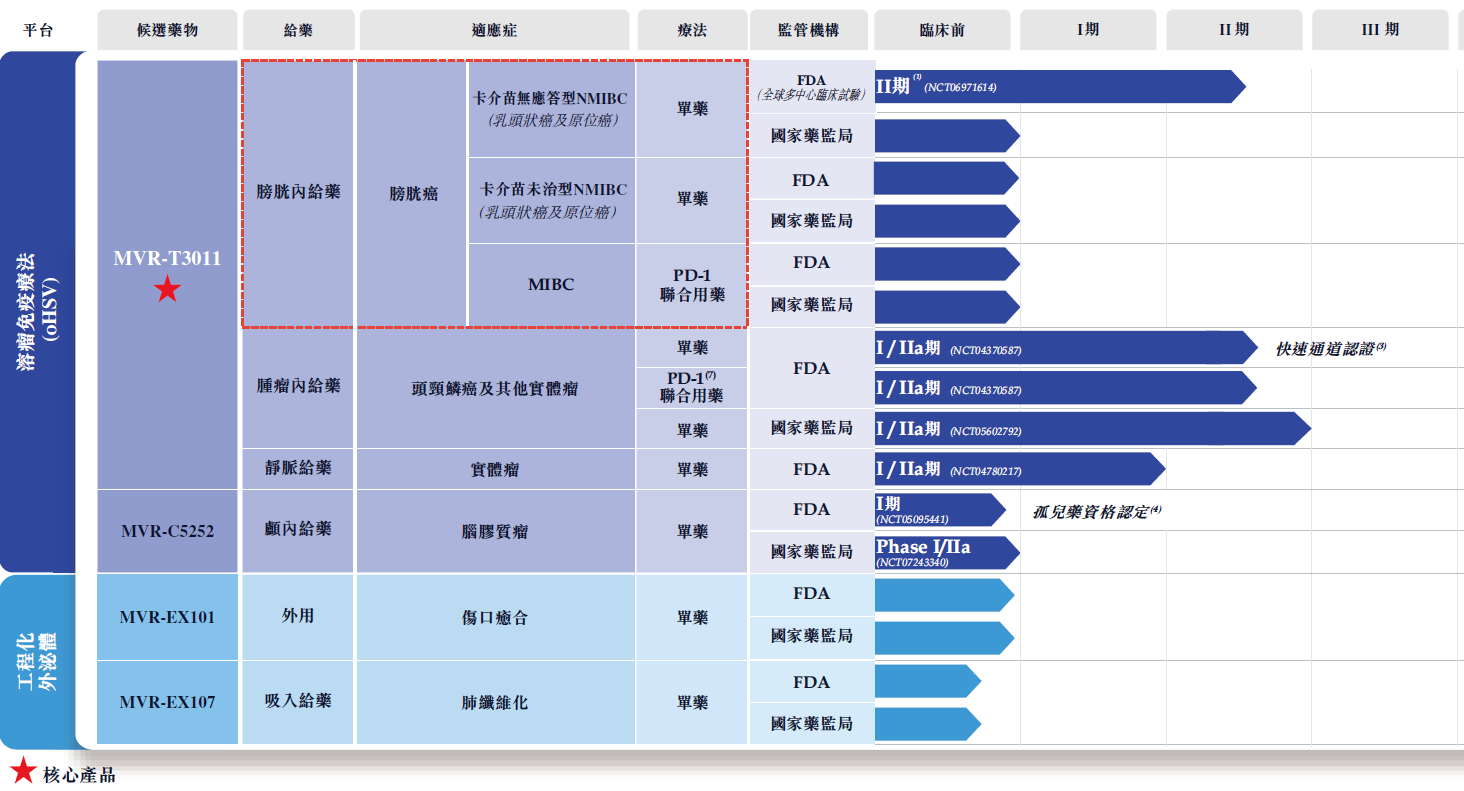Select the MVR-T3011 candidate name
The height and width of the screenshot is (791, 1464).
167,258
